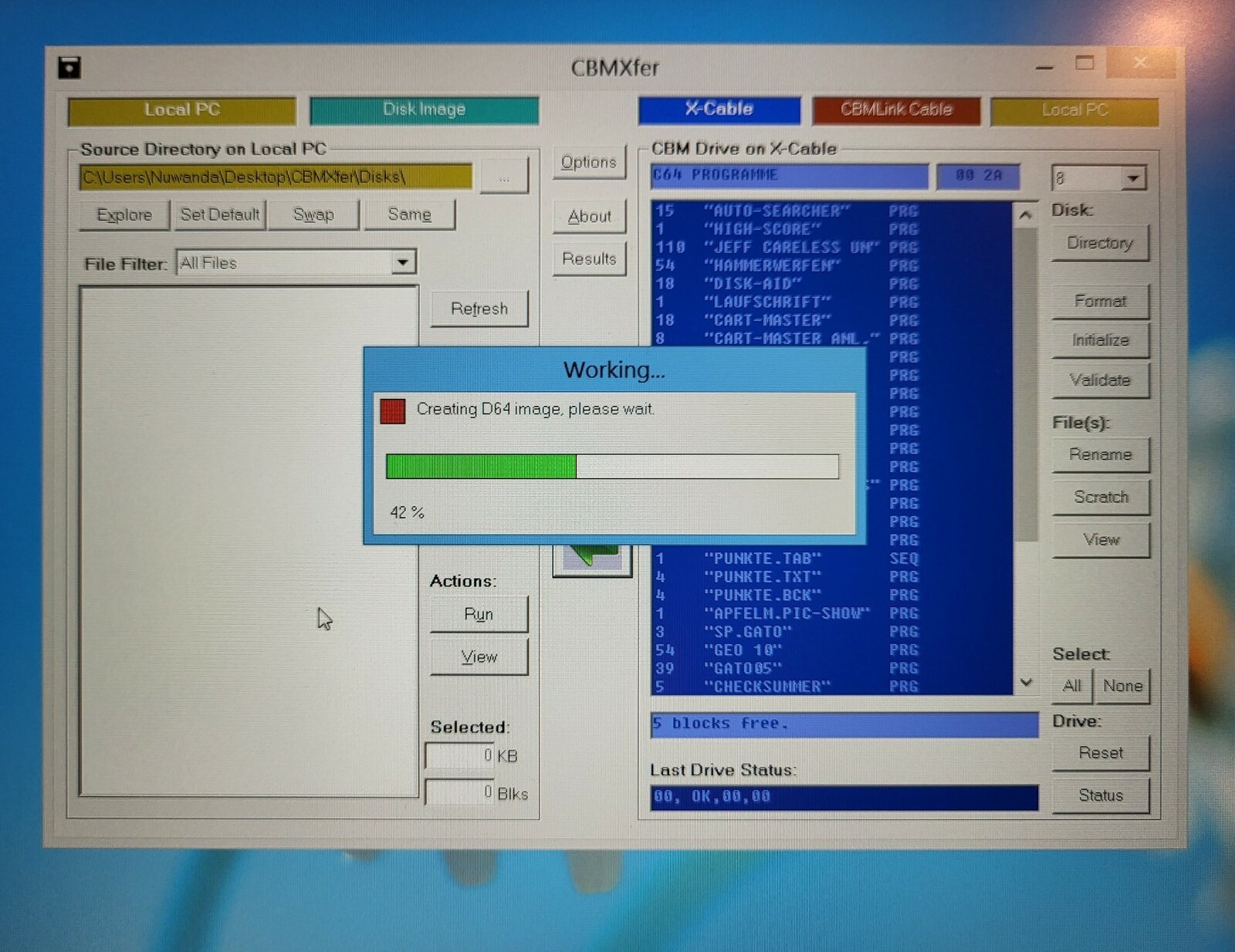This screenshot has width=1235, height=952.
Task: Click the drive Reset button
Action: point(1100,753)
